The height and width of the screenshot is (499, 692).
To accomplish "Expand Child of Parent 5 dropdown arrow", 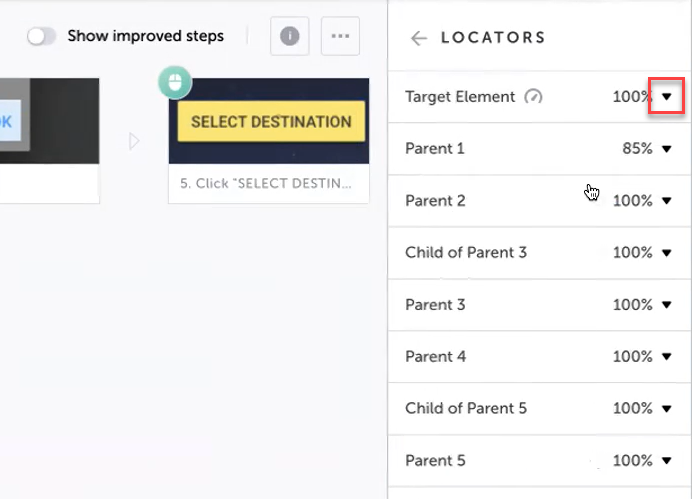I will 667,409.
